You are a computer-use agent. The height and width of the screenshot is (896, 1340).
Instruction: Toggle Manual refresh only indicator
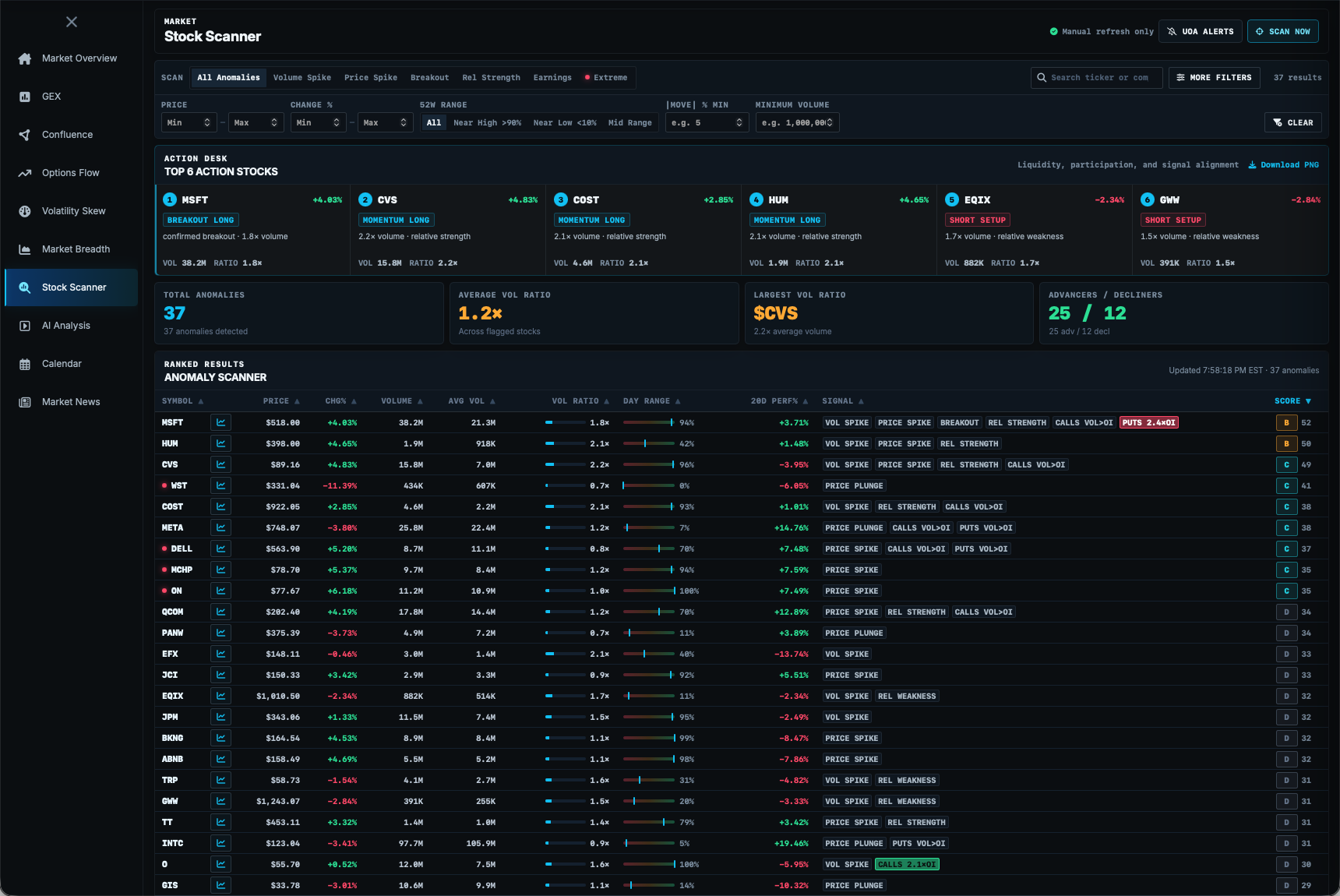click(1102, 32)
